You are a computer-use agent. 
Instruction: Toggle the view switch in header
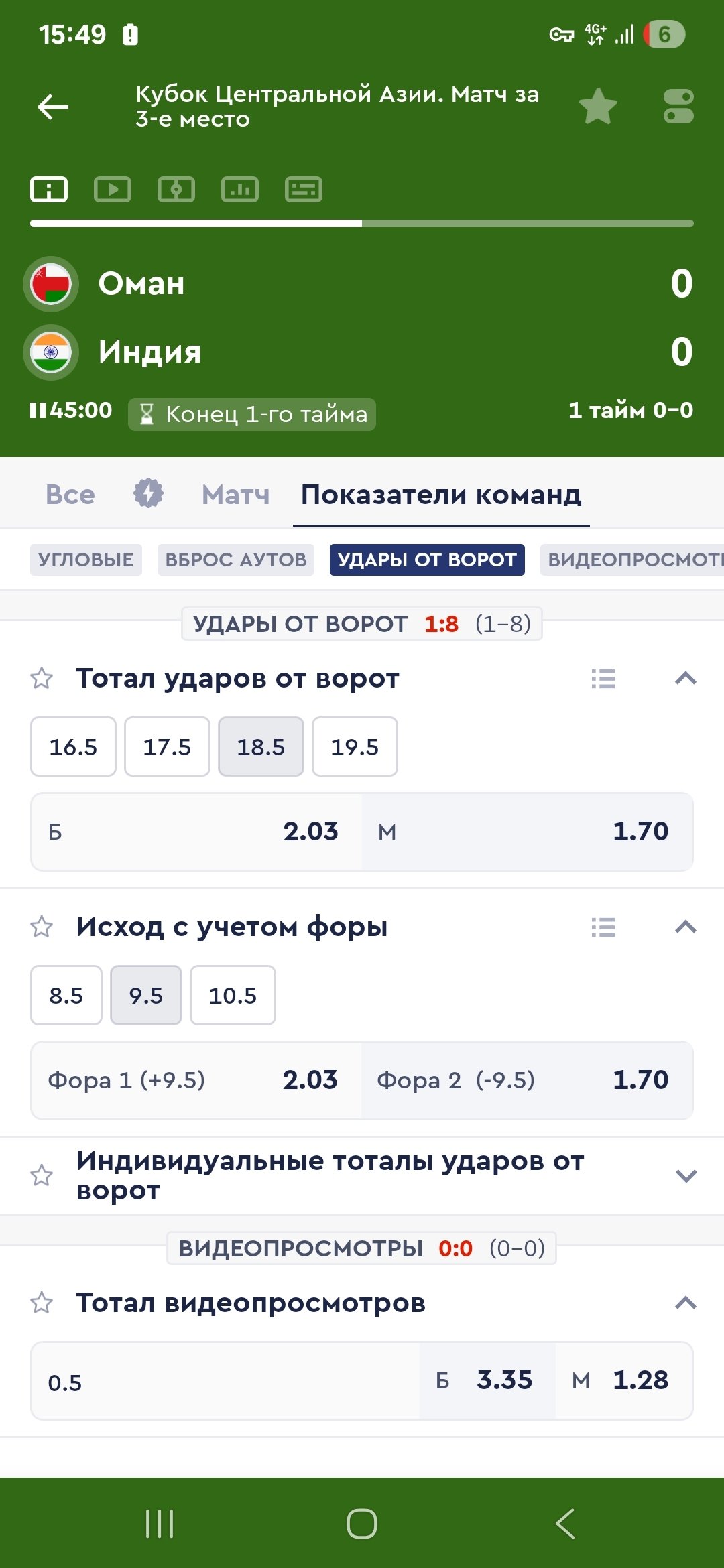pos(678,107)
